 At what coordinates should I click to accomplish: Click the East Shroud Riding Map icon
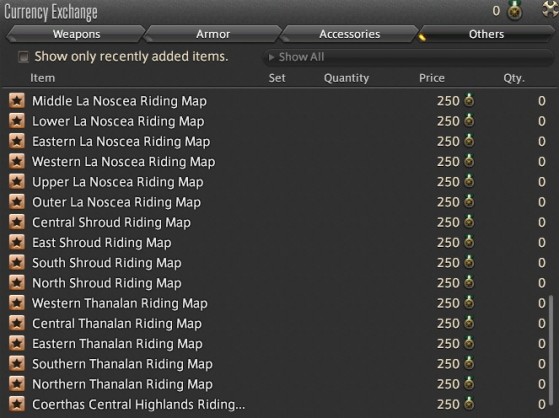(17, 242)
